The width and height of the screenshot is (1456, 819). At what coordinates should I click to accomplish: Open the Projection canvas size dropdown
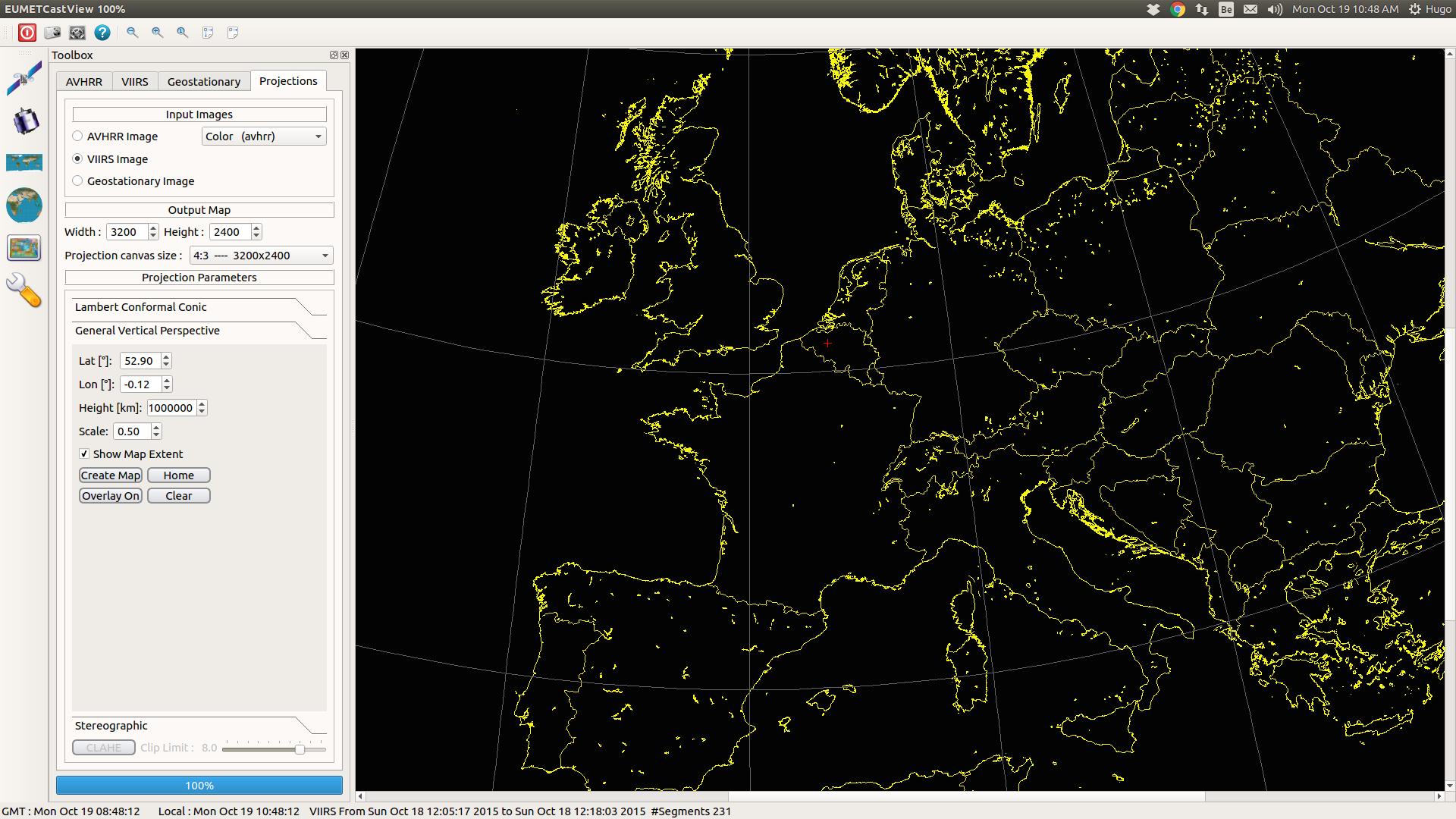click(x=262, y=256)
